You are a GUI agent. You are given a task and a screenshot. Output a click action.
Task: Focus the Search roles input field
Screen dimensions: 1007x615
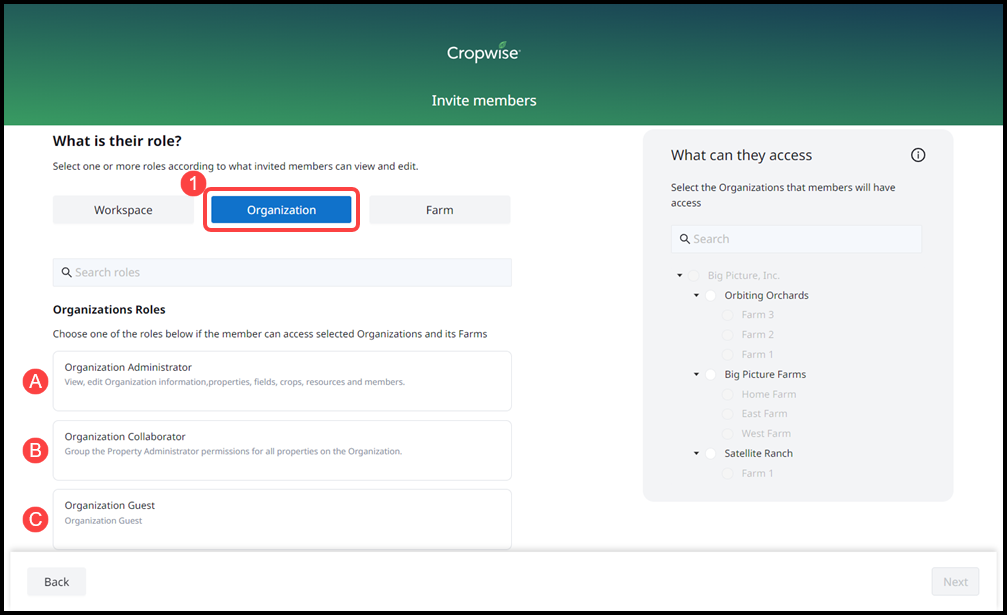pyautogui.click(x=290, y=272)
